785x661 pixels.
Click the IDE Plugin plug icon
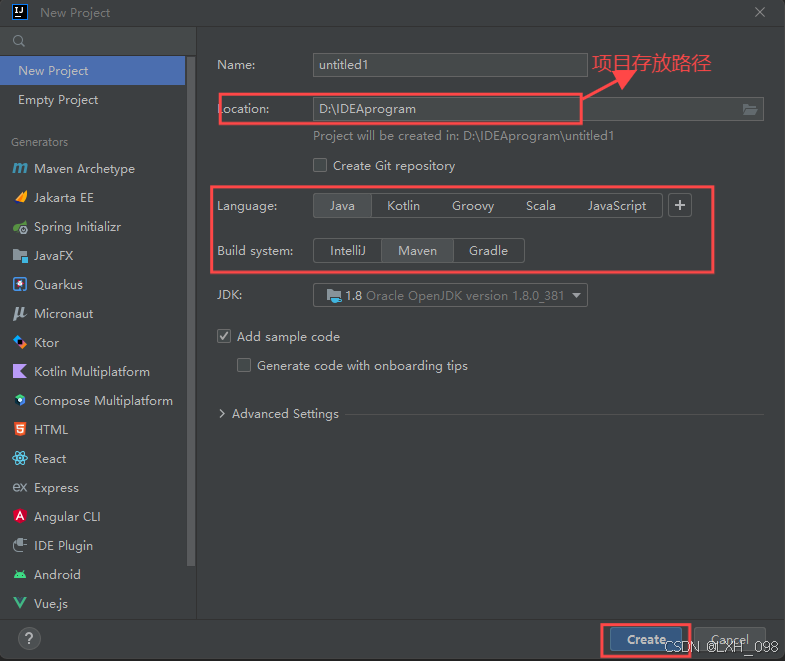[x=20, y=545]
